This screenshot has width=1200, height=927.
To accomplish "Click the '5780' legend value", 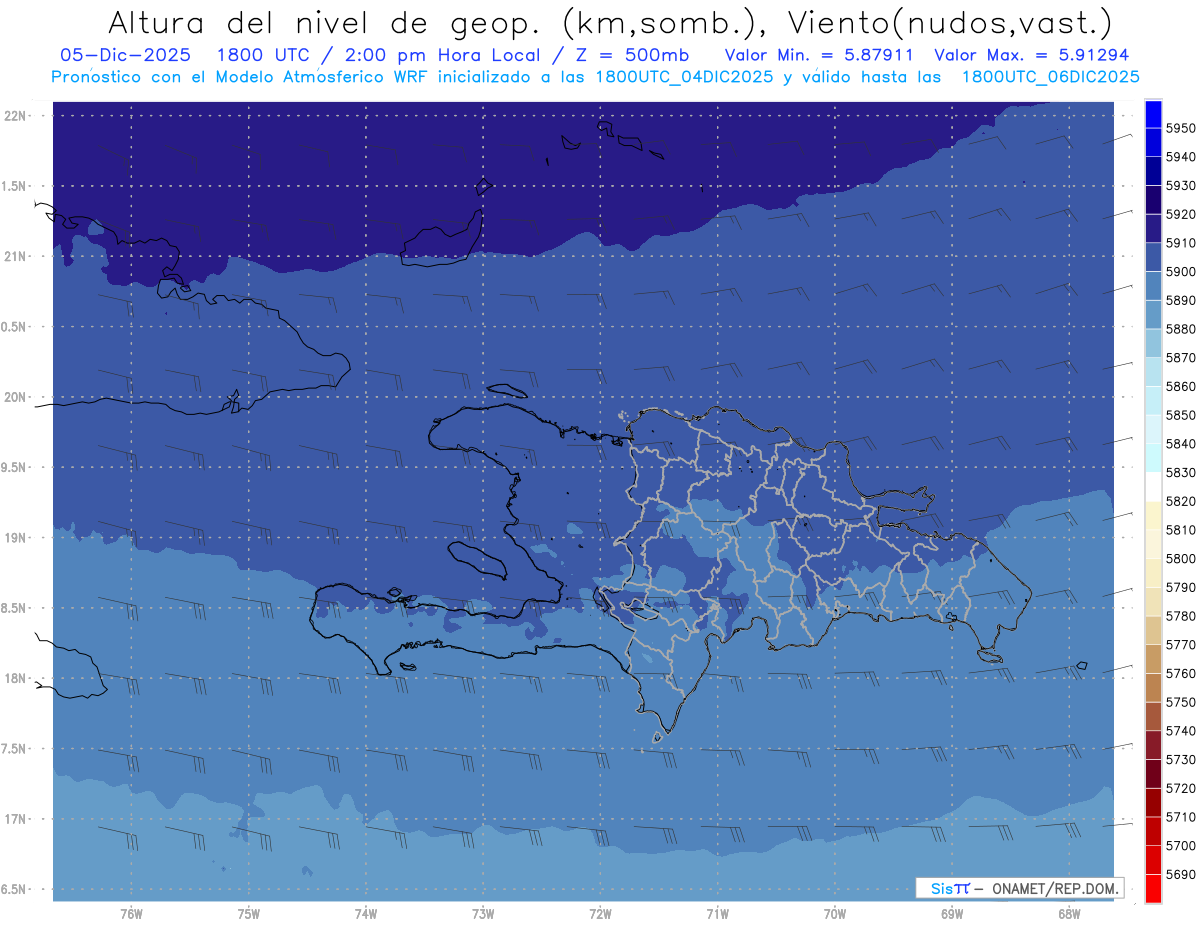I will [1180, 616].
